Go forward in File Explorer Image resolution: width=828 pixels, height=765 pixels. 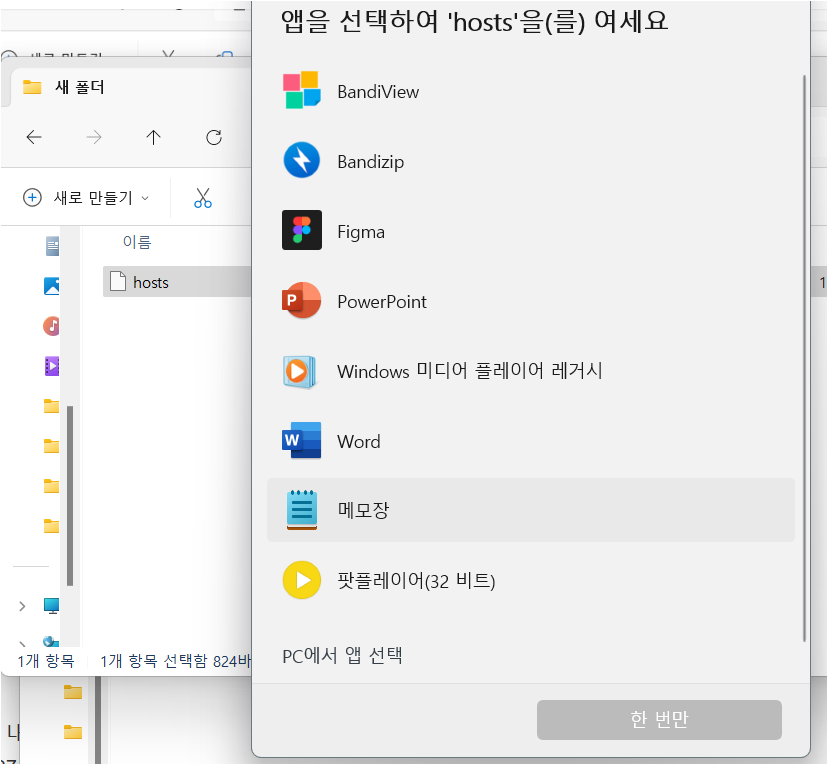pos(94,137)
